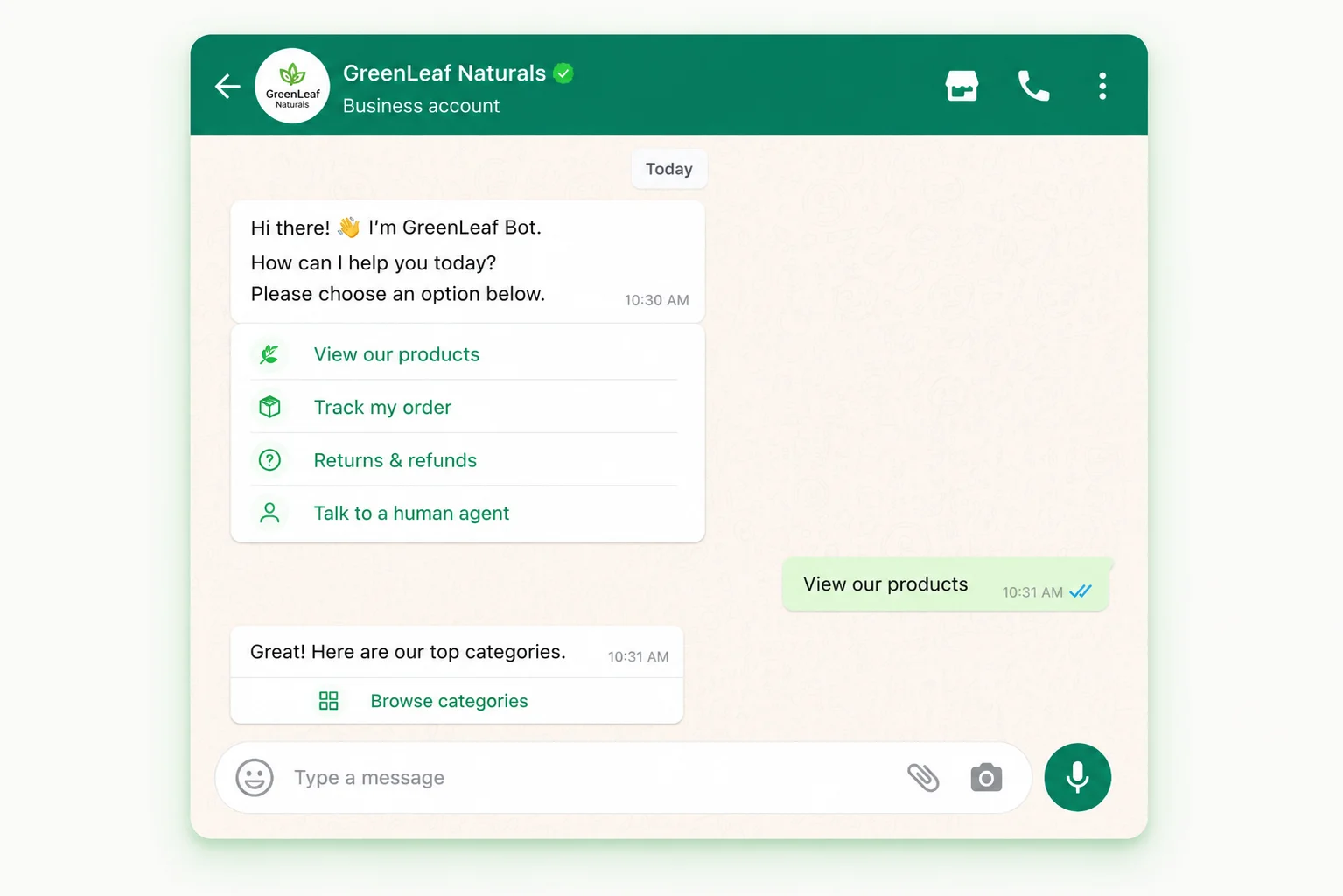
Task: Start a voice call with phone icon
Action: pos(1033,86)
